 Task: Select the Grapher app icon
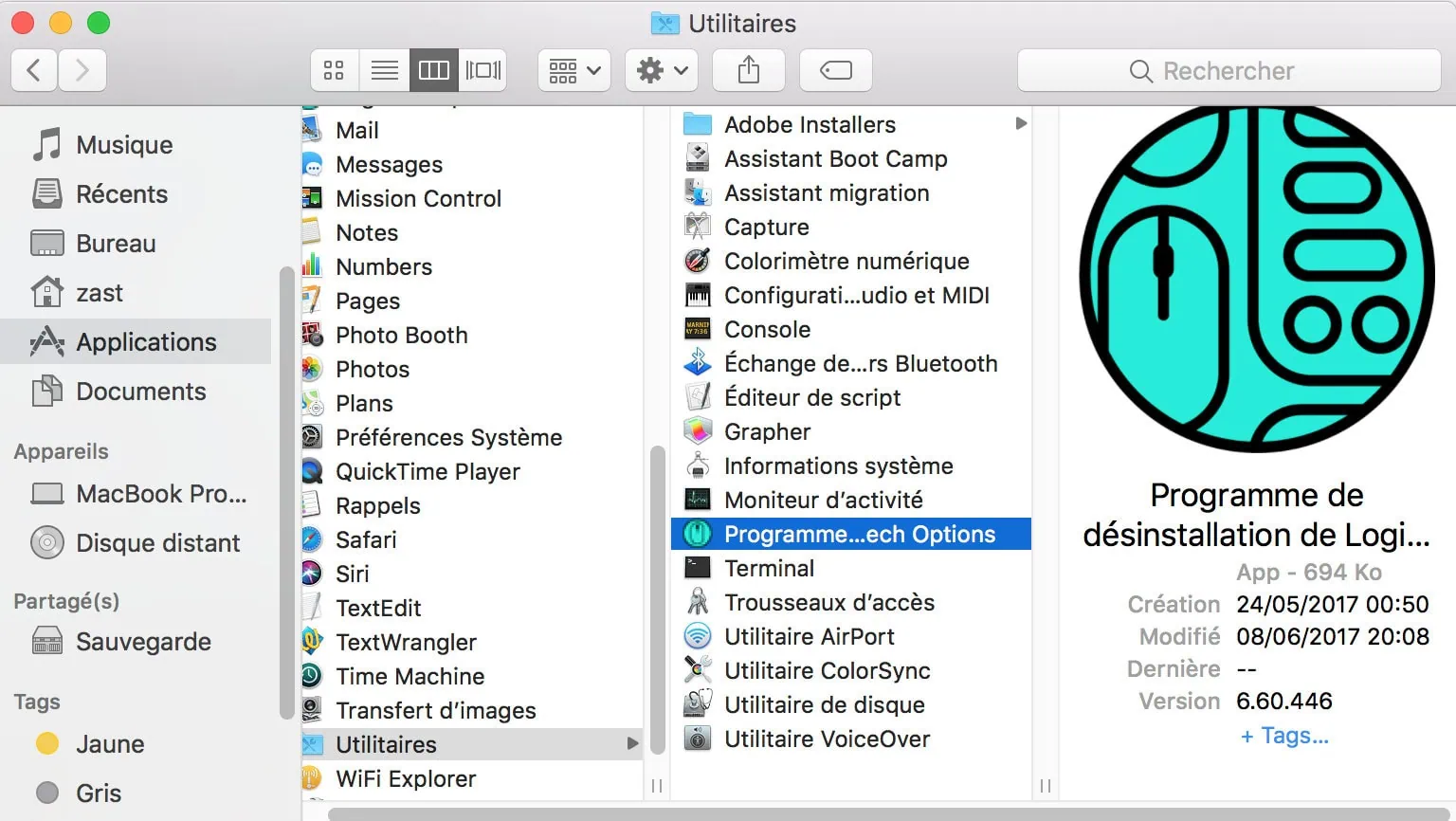698,431
